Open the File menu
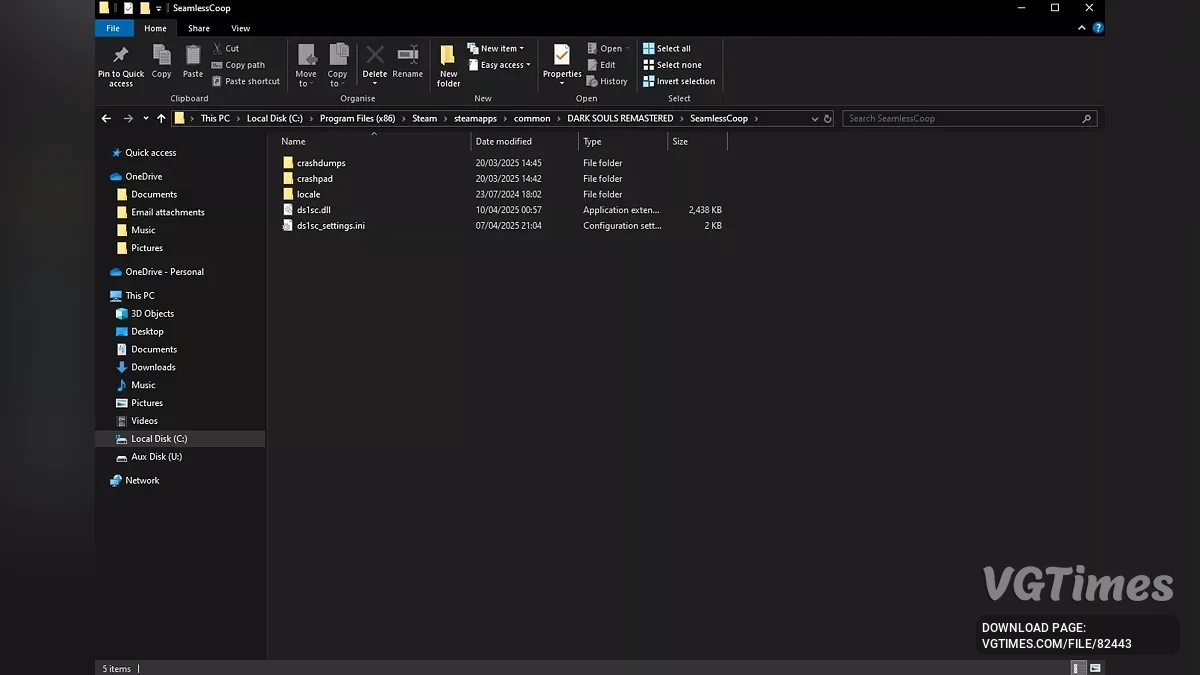This screenshot has height=675, width=1200. pos(113,28)
